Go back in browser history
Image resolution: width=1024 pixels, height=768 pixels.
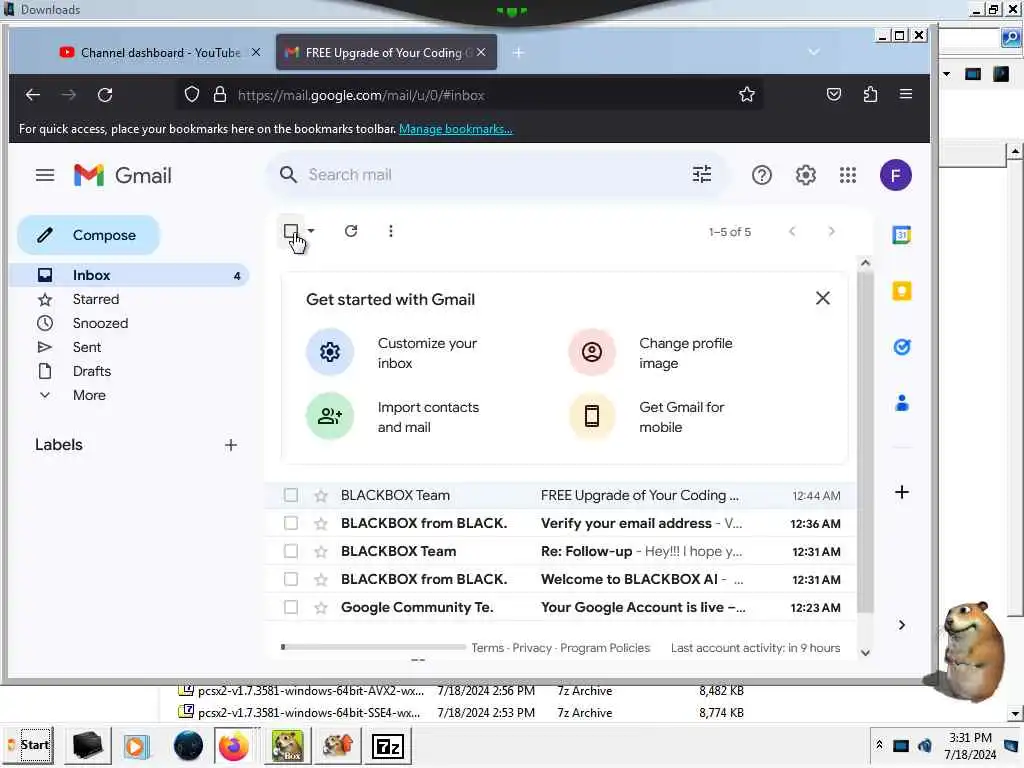[33, 95]
